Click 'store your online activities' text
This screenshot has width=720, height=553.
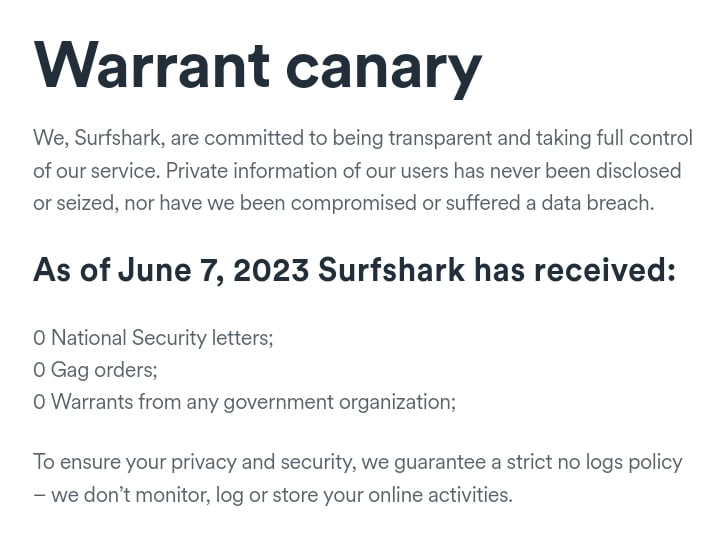[392, 495]
